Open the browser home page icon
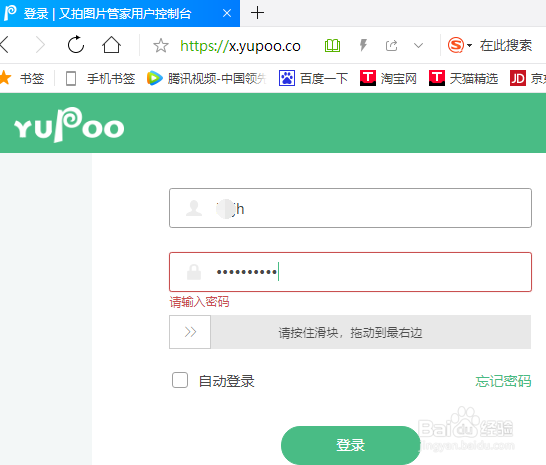 point(111,45)
